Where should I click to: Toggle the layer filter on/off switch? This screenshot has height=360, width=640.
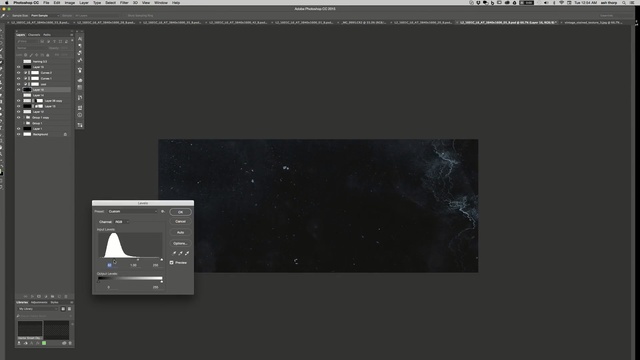(72, 41)
